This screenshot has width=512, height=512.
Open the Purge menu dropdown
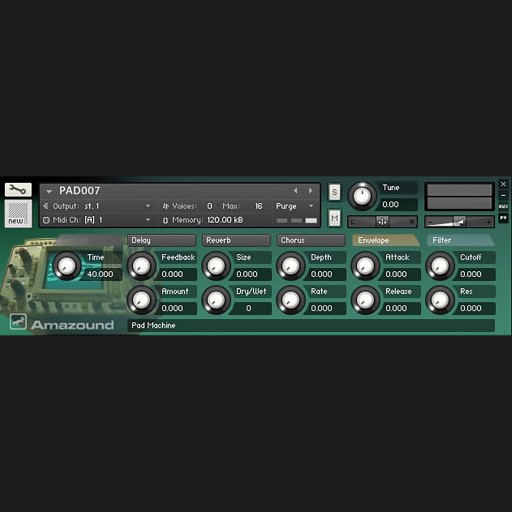311,206
